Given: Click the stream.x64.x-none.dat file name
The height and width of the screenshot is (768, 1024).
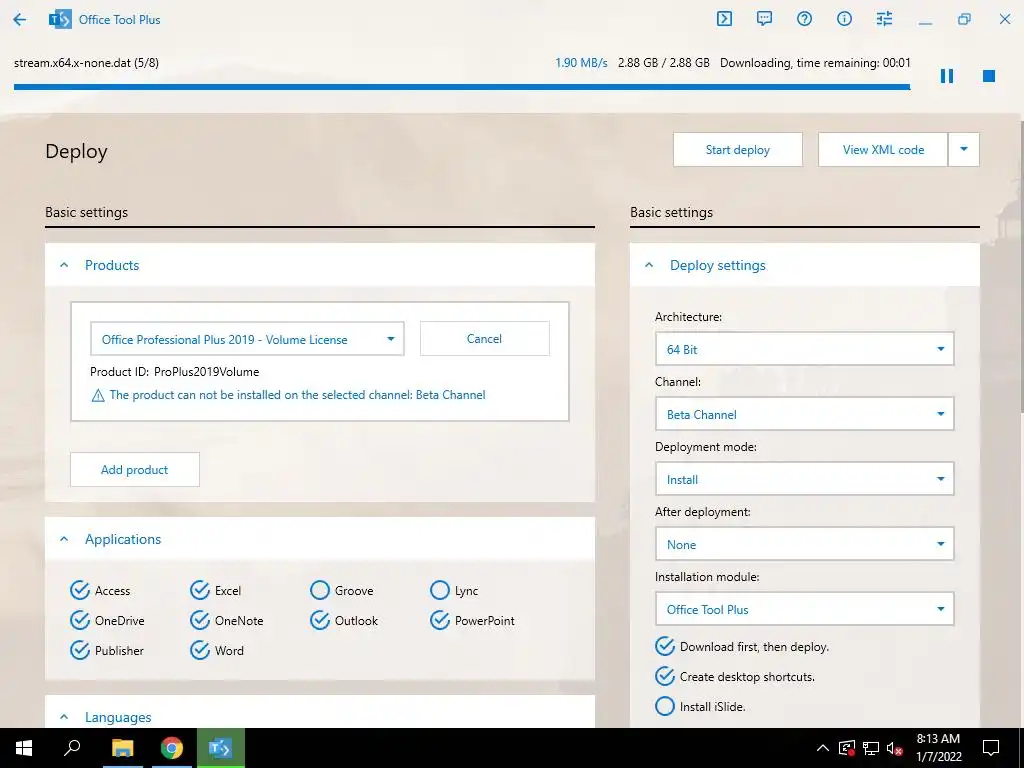Looking at the screenshot, I should point(86,63).
